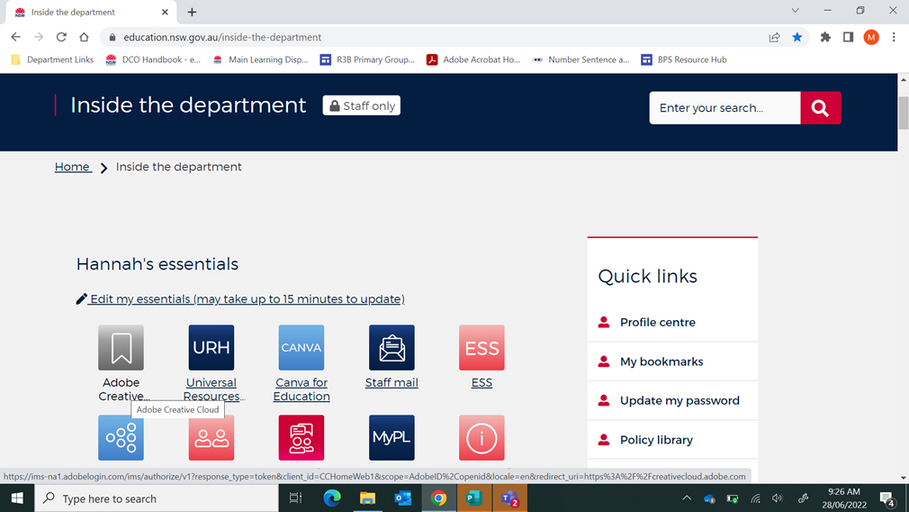Click the red information circle tile
The image size is (909, 512).
click(481, 438)
